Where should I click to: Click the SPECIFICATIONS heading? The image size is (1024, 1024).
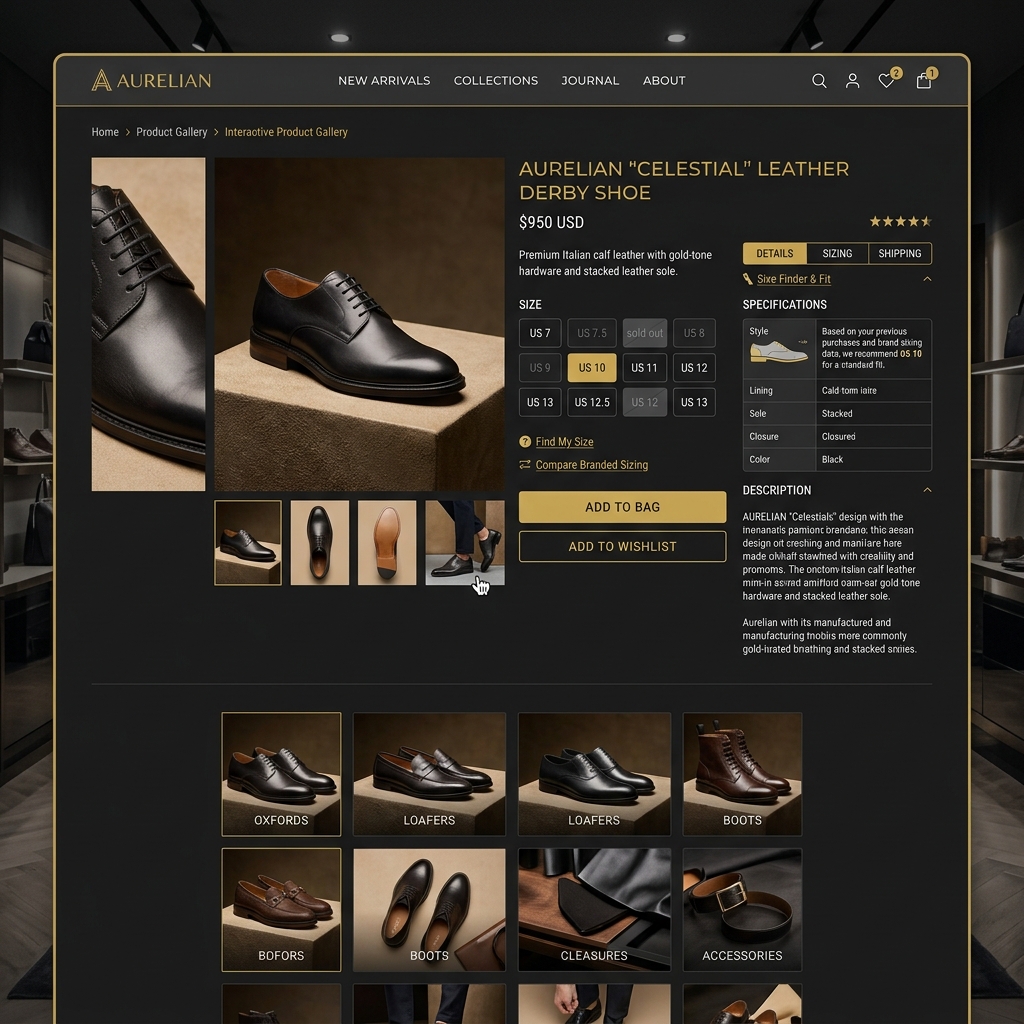pyautogui.click(x=784, y=304)
